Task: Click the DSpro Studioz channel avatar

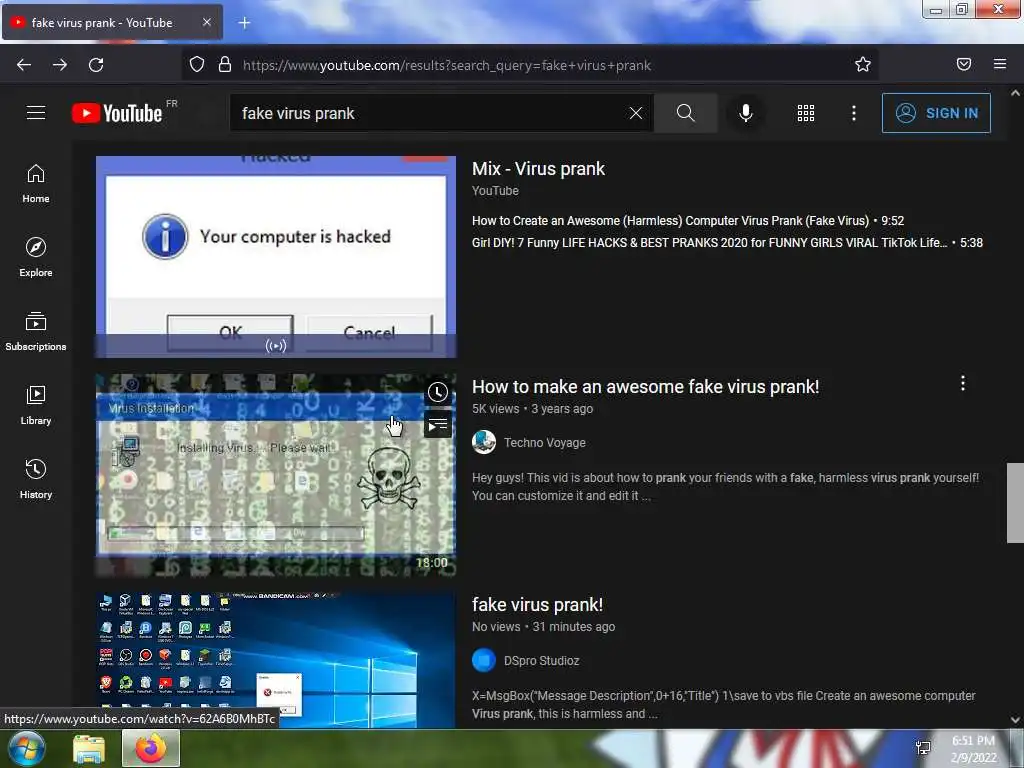Action: [484, 660]
